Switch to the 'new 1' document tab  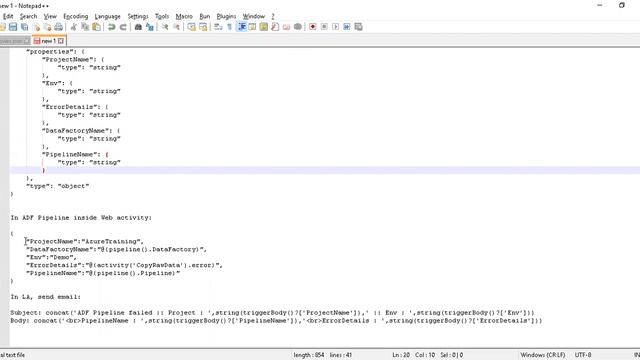48,41
